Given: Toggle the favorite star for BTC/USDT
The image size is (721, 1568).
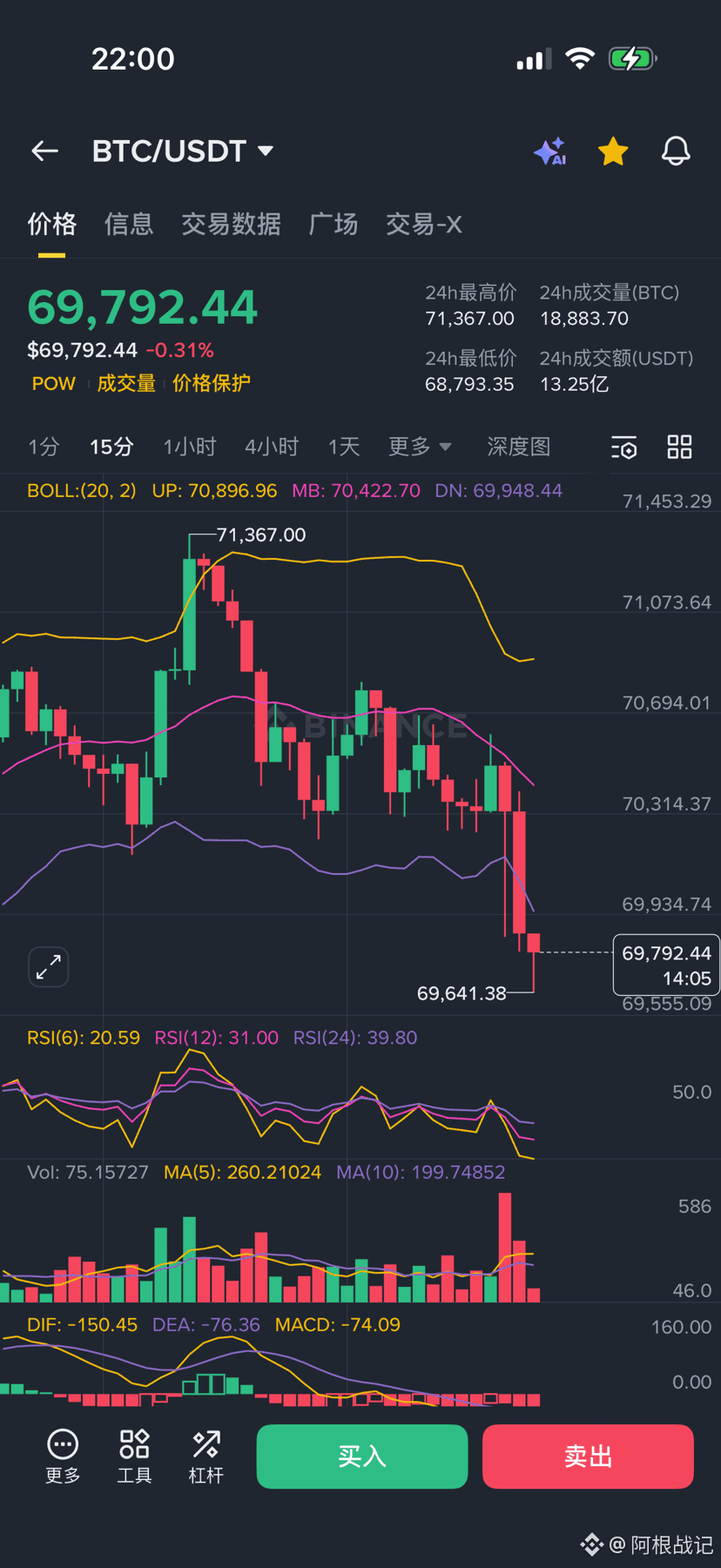Looking at the screenshot, I should [613, 151].
